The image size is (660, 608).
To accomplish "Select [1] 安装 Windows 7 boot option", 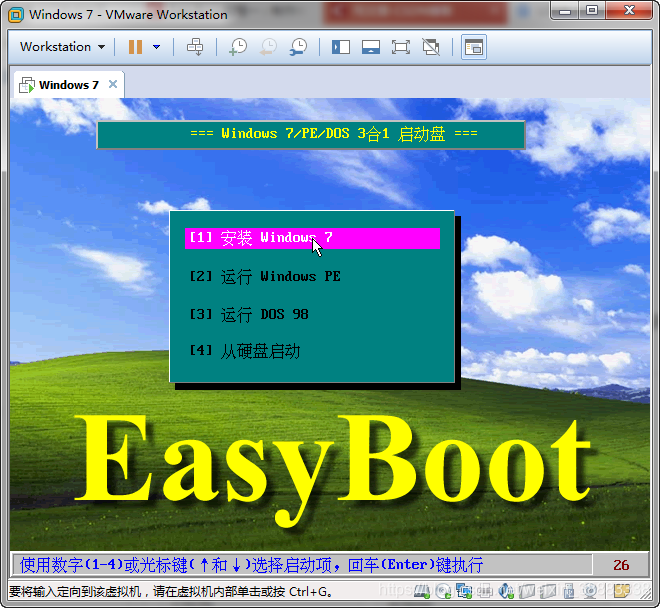I will point(312,238).
